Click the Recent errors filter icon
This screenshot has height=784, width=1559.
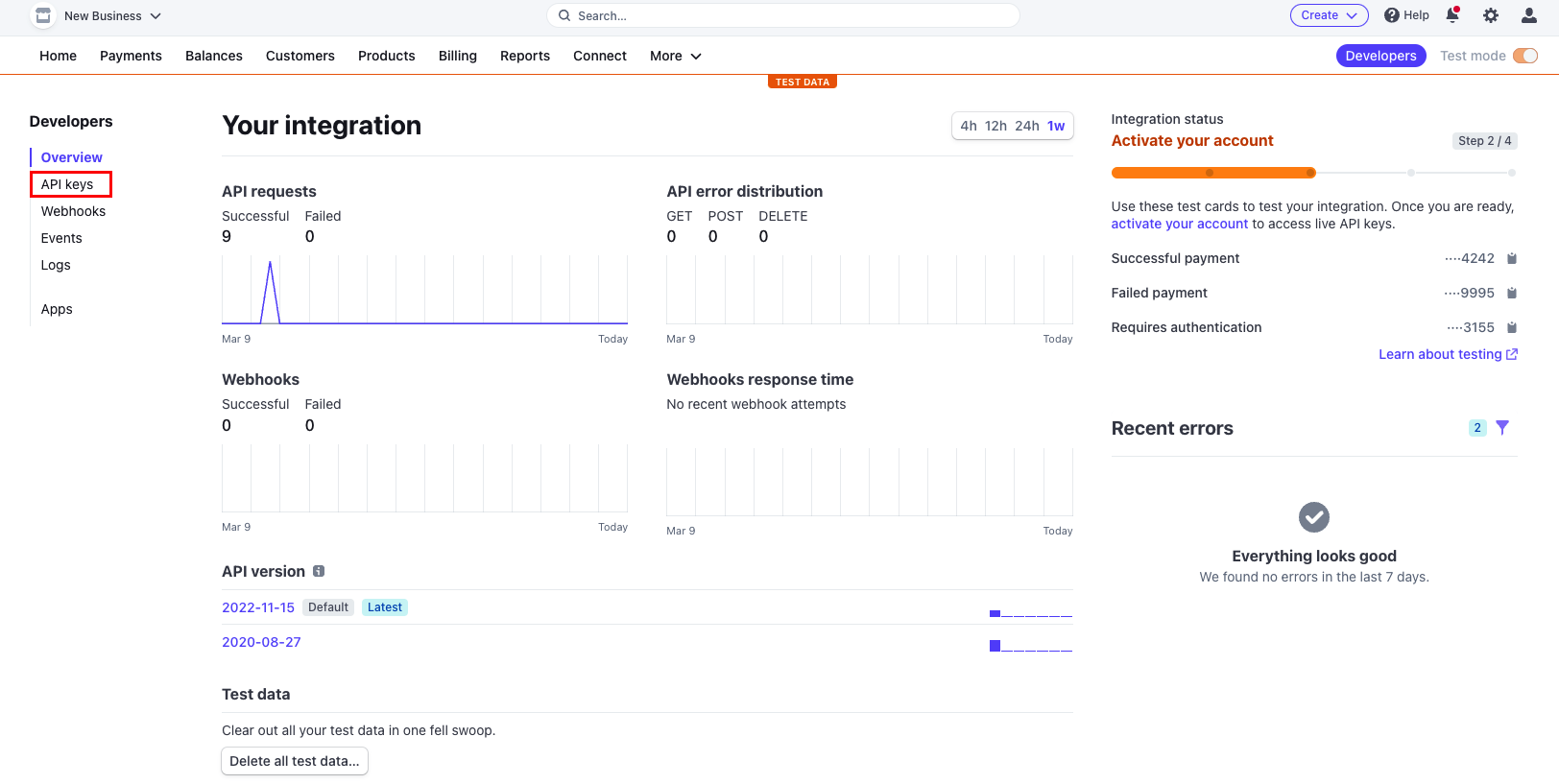pos(1502,428)
